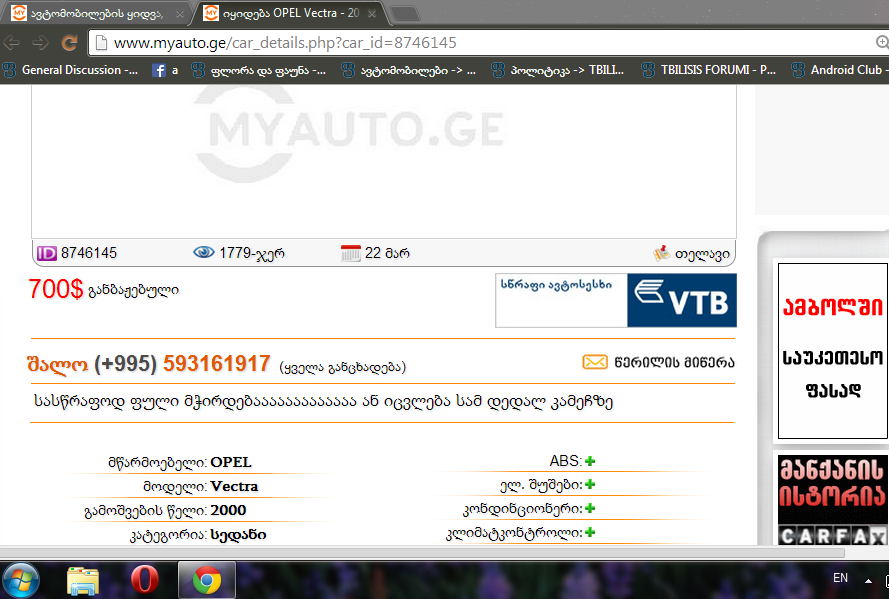
Task: Click the page icon beside the URL
Action: pyautogui.click(x=101, y=43)
